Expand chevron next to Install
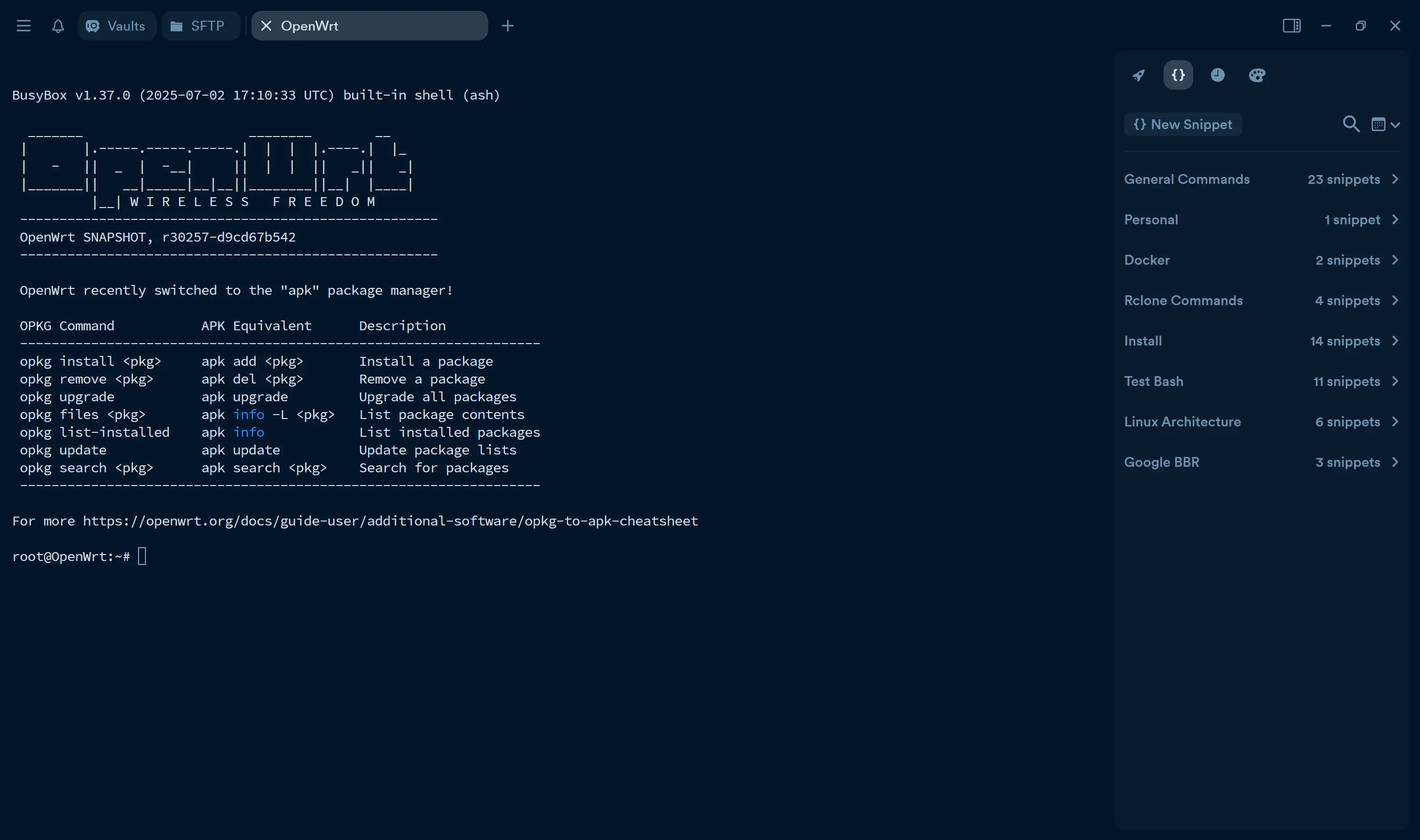1420x840 pixels. click(1395, 341)
